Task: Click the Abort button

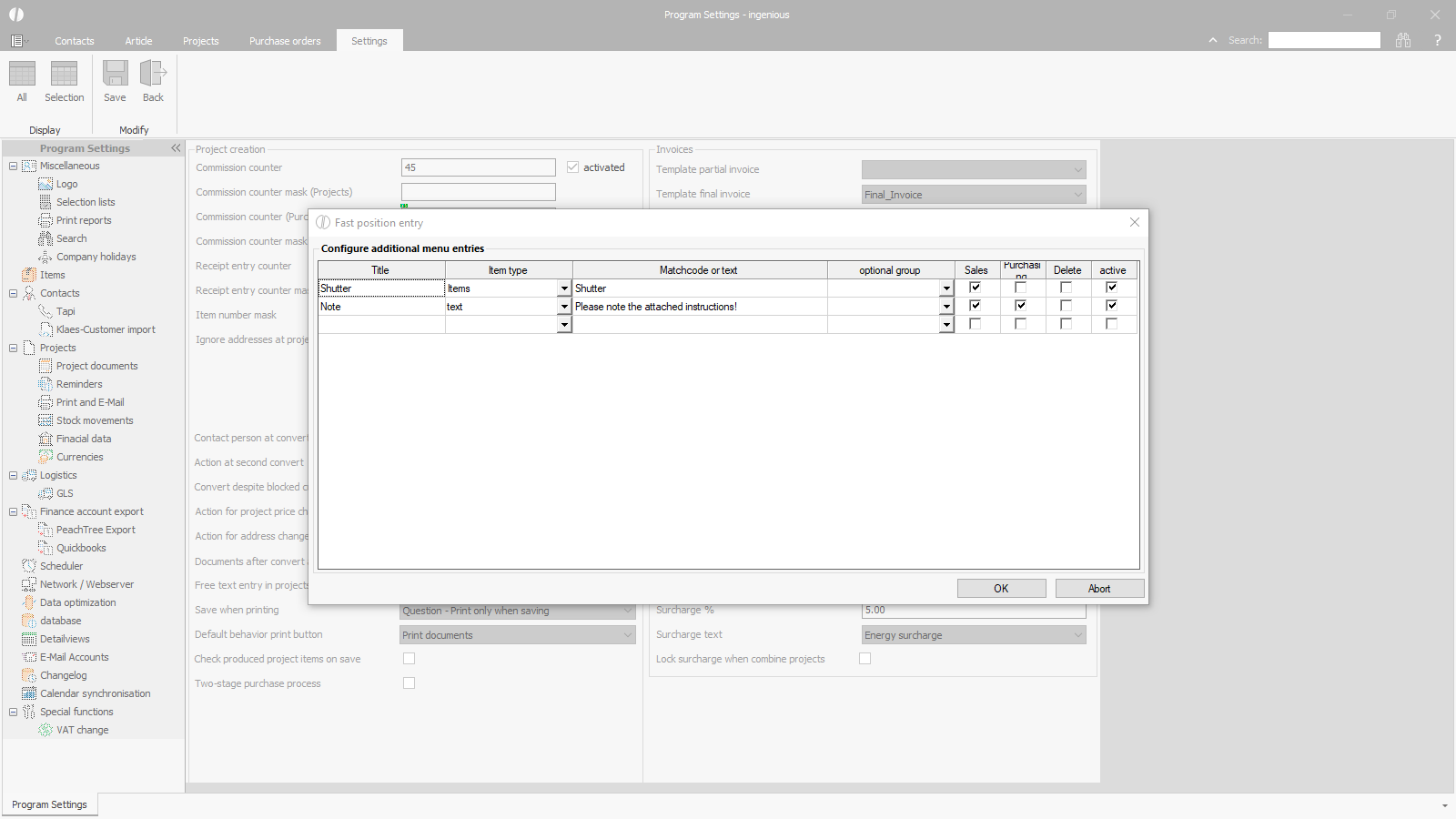Action: (x=1099, y=589)
